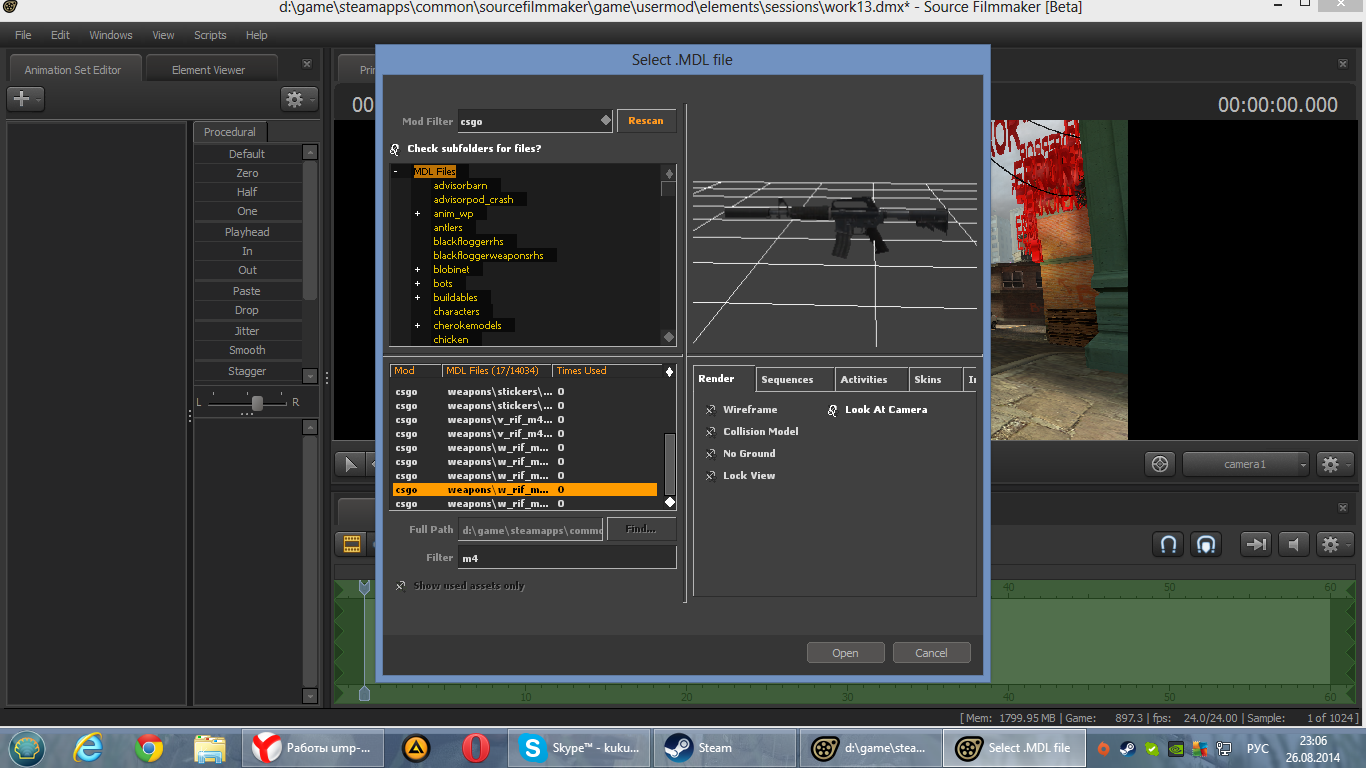The image size is (1366, 768).
Task: Switch to Skype taskbar window
Action: tap(579, 747)
